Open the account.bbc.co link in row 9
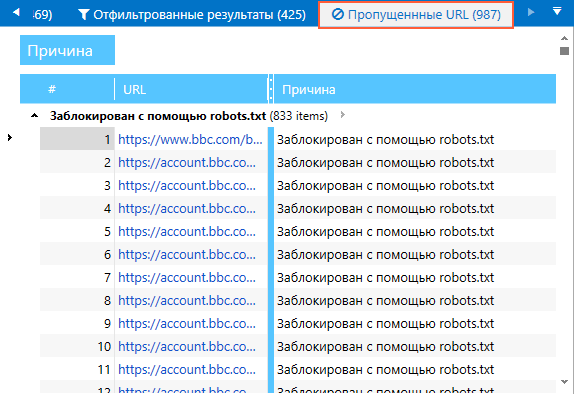This screenshot has height=394, width=576. [x=187, y=324]
